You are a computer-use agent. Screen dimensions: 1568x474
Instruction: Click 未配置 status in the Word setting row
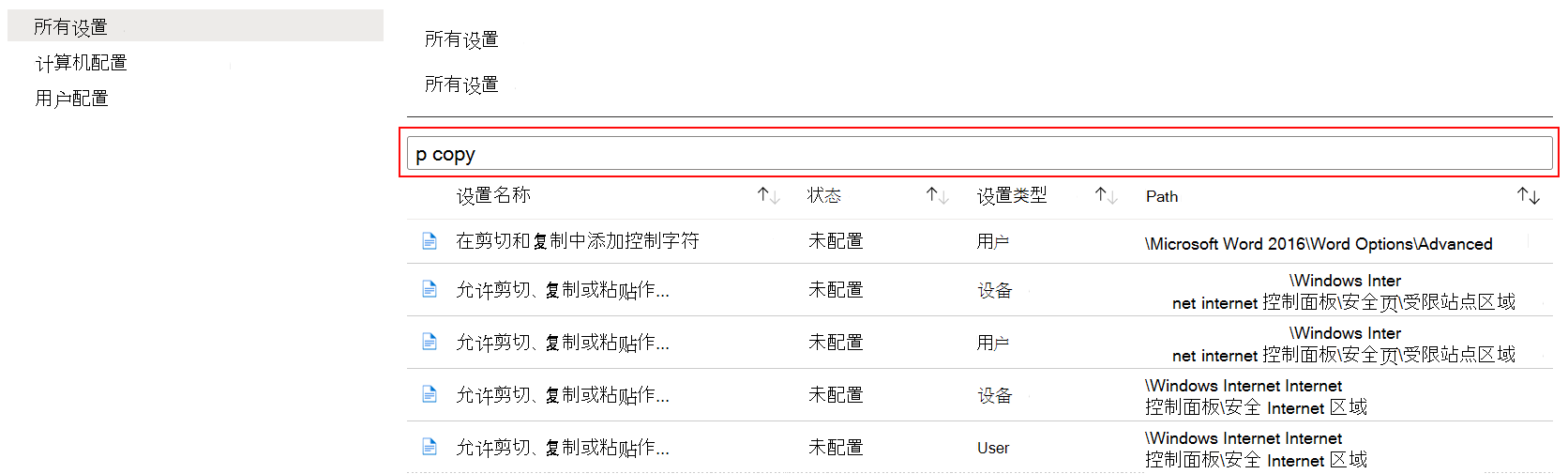pos(836,241)
